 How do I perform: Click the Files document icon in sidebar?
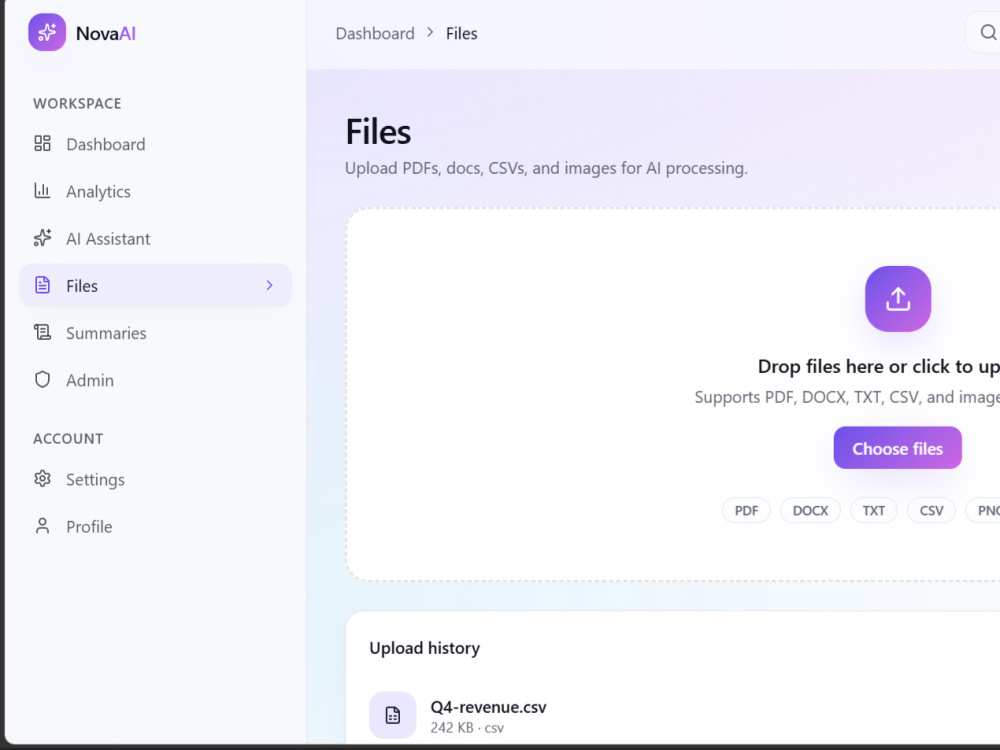pos(42,285)
